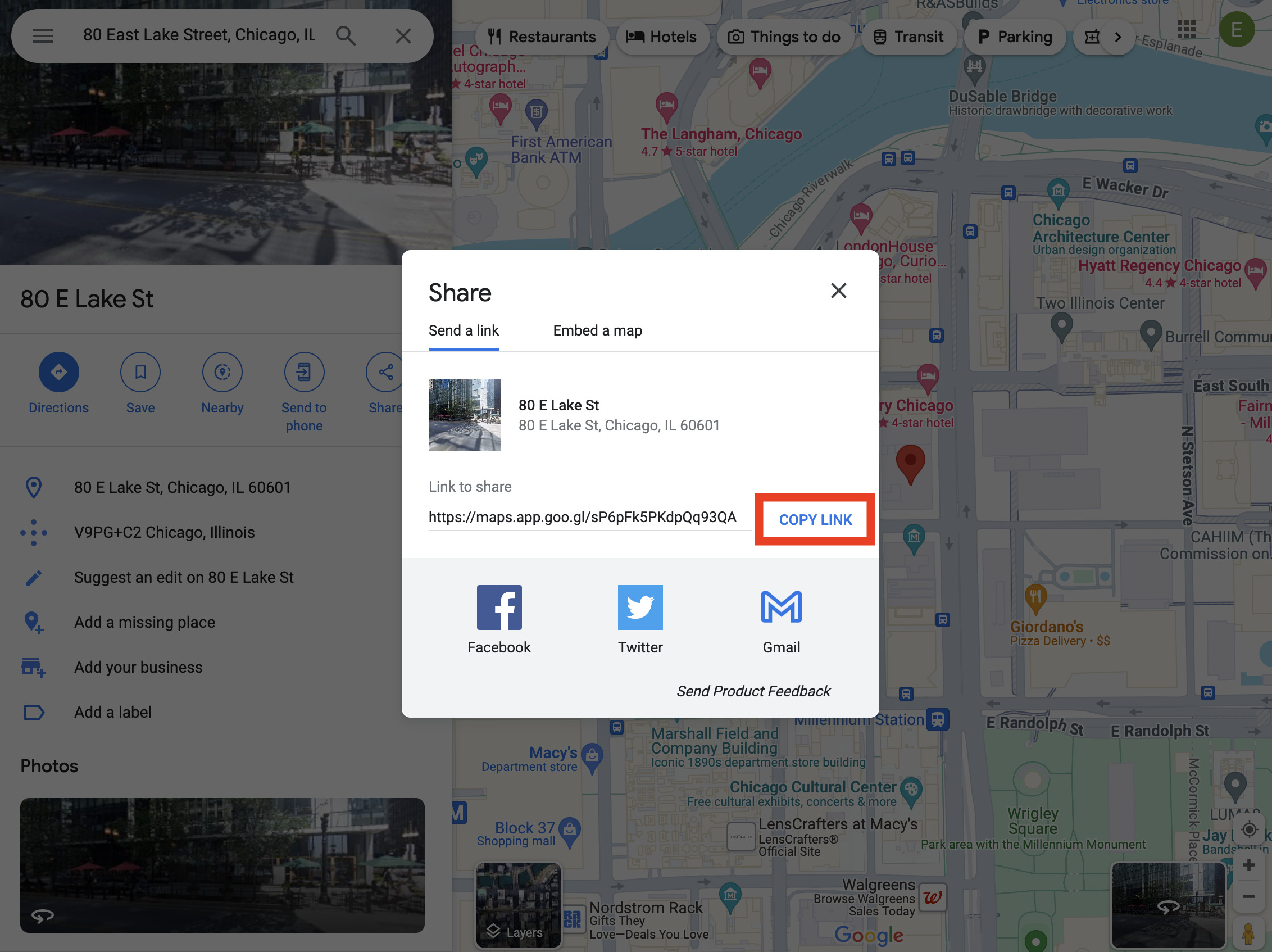1272x952 pixels.
Task: Click Marshall Field and Company Building label
Action: pos(715,741)
